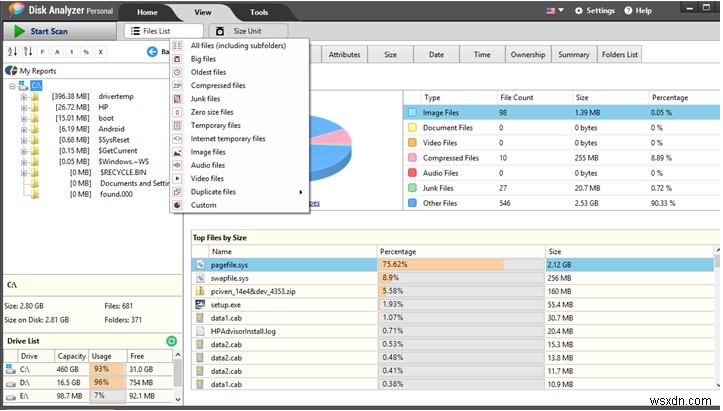This screenshot has height=411, width=723.
Task: Click the '%' toolbar button
Action: 86,52
